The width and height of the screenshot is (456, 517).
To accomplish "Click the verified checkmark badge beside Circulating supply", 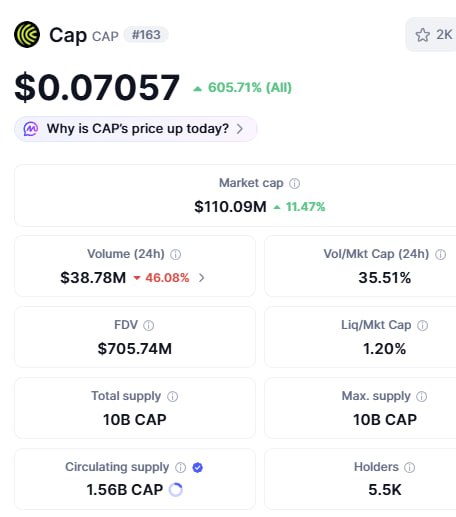I will click(198, 468).
